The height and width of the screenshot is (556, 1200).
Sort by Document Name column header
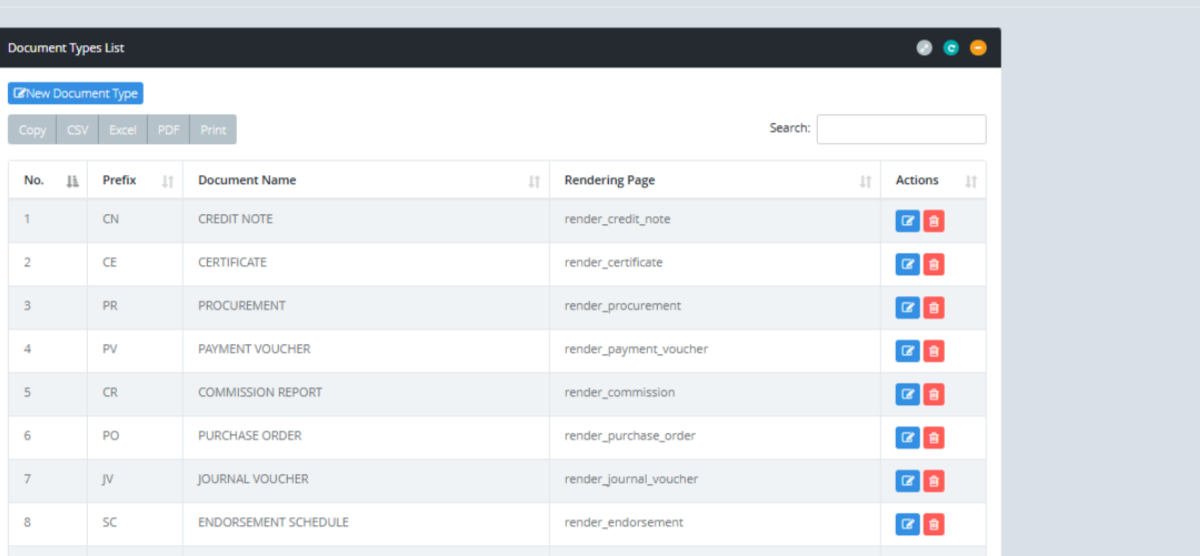[365, 181]
